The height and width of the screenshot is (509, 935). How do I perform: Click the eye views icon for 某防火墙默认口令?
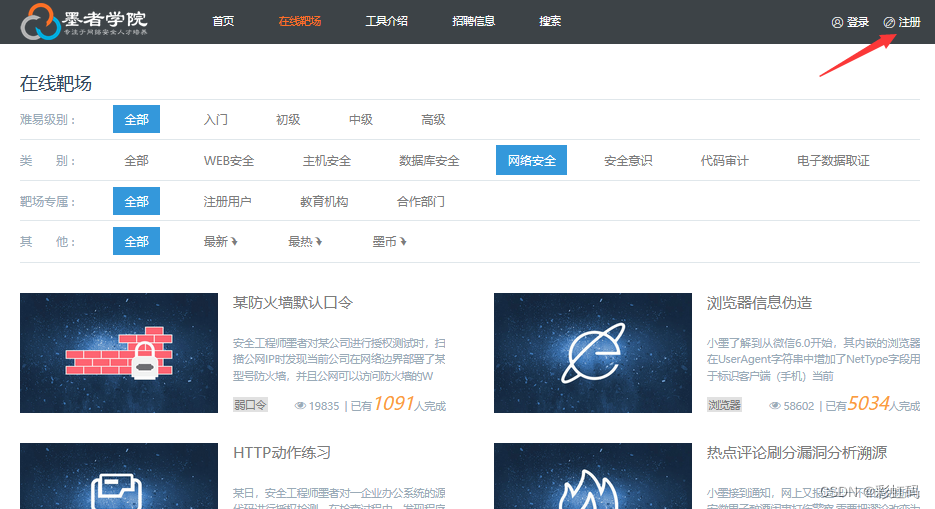click(x=301, y=406)
